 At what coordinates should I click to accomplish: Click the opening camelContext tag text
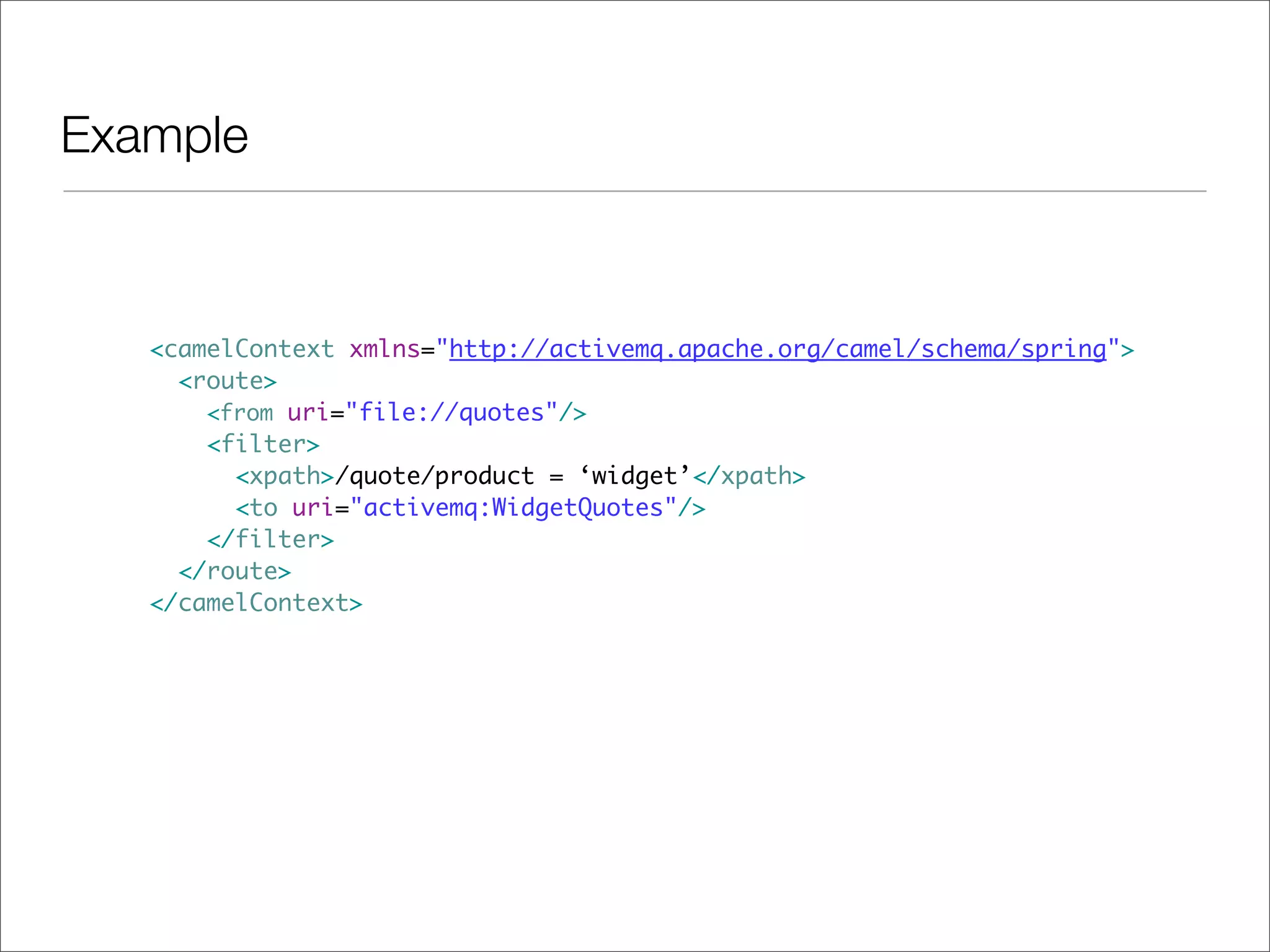click(x=242, y=350)
